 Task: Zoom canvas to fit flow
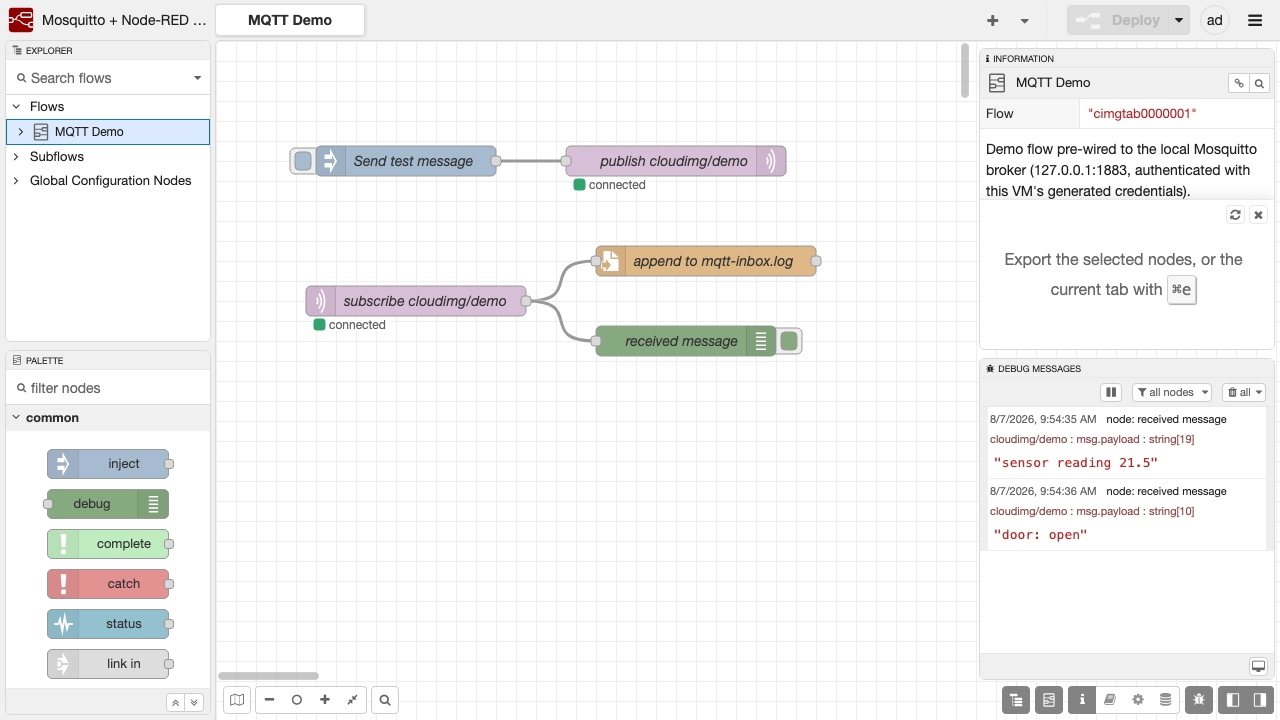(353, 700)
